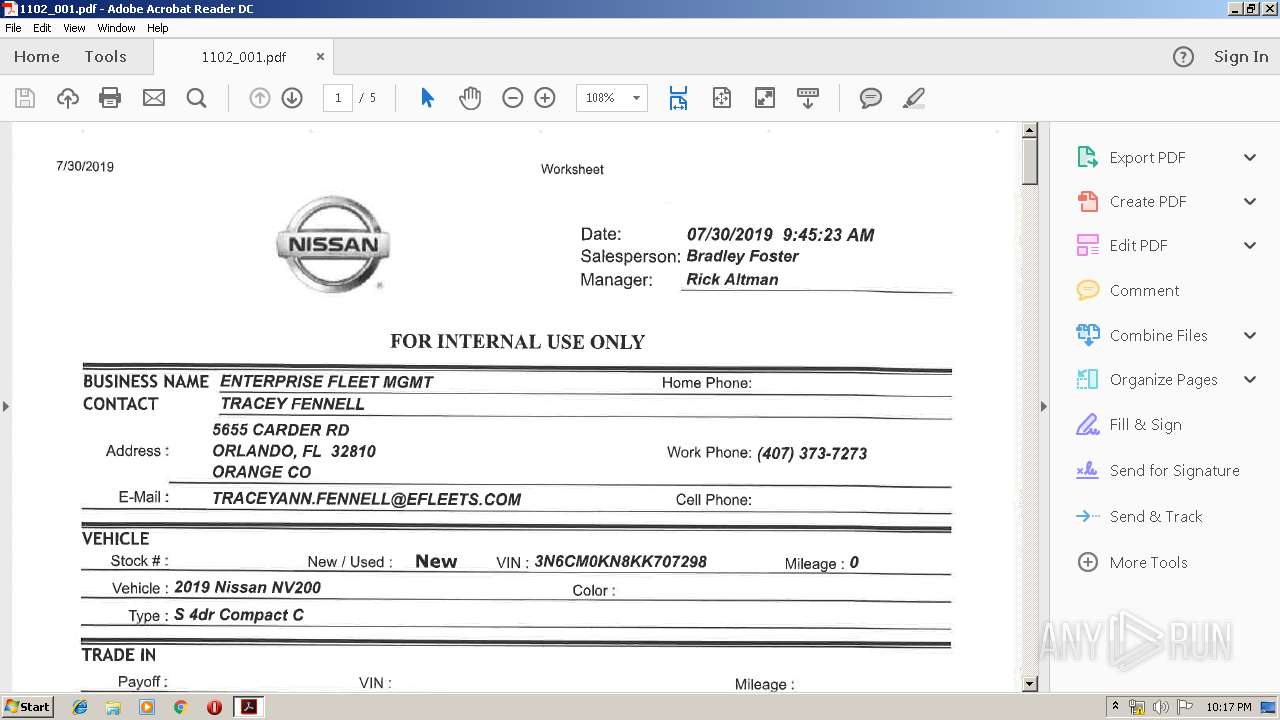Click the volume speaker tray icon
The width and height of the screenshot is (1280, 720).
[x=1161, y=707]
